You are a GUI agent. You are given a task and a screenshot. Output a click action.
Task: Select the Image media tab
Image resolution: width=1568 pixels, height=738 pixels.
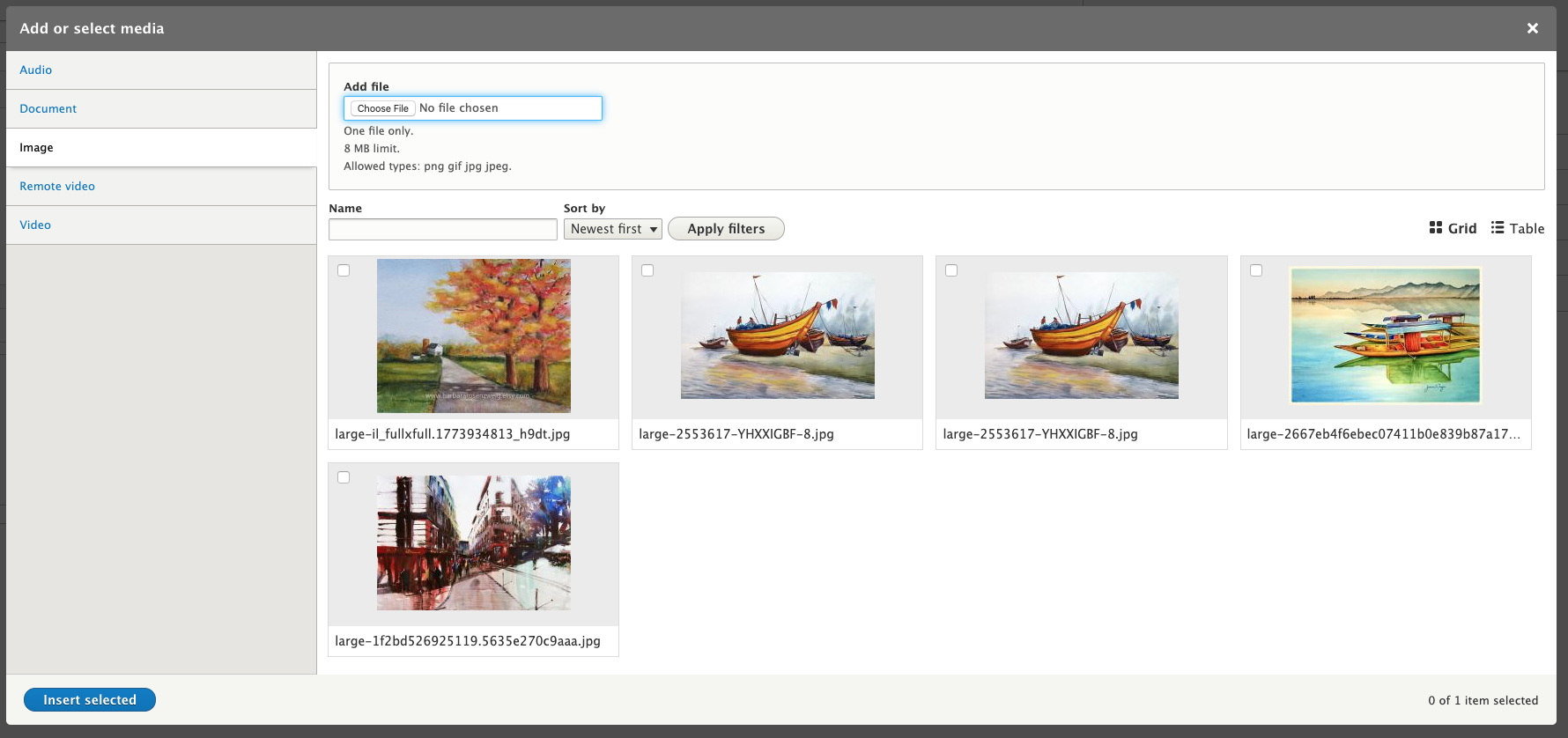point(161,147)
